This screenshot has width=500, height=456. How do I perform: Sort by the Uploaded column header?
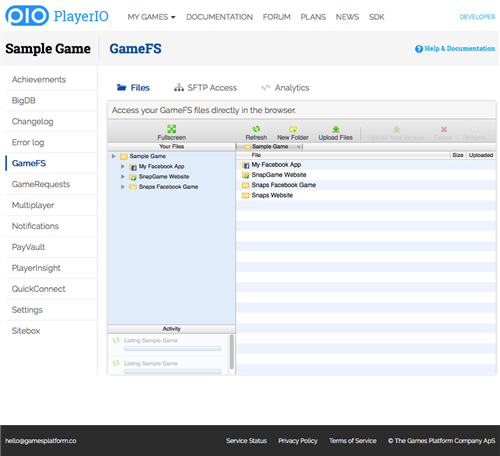[x=481, y=155]
